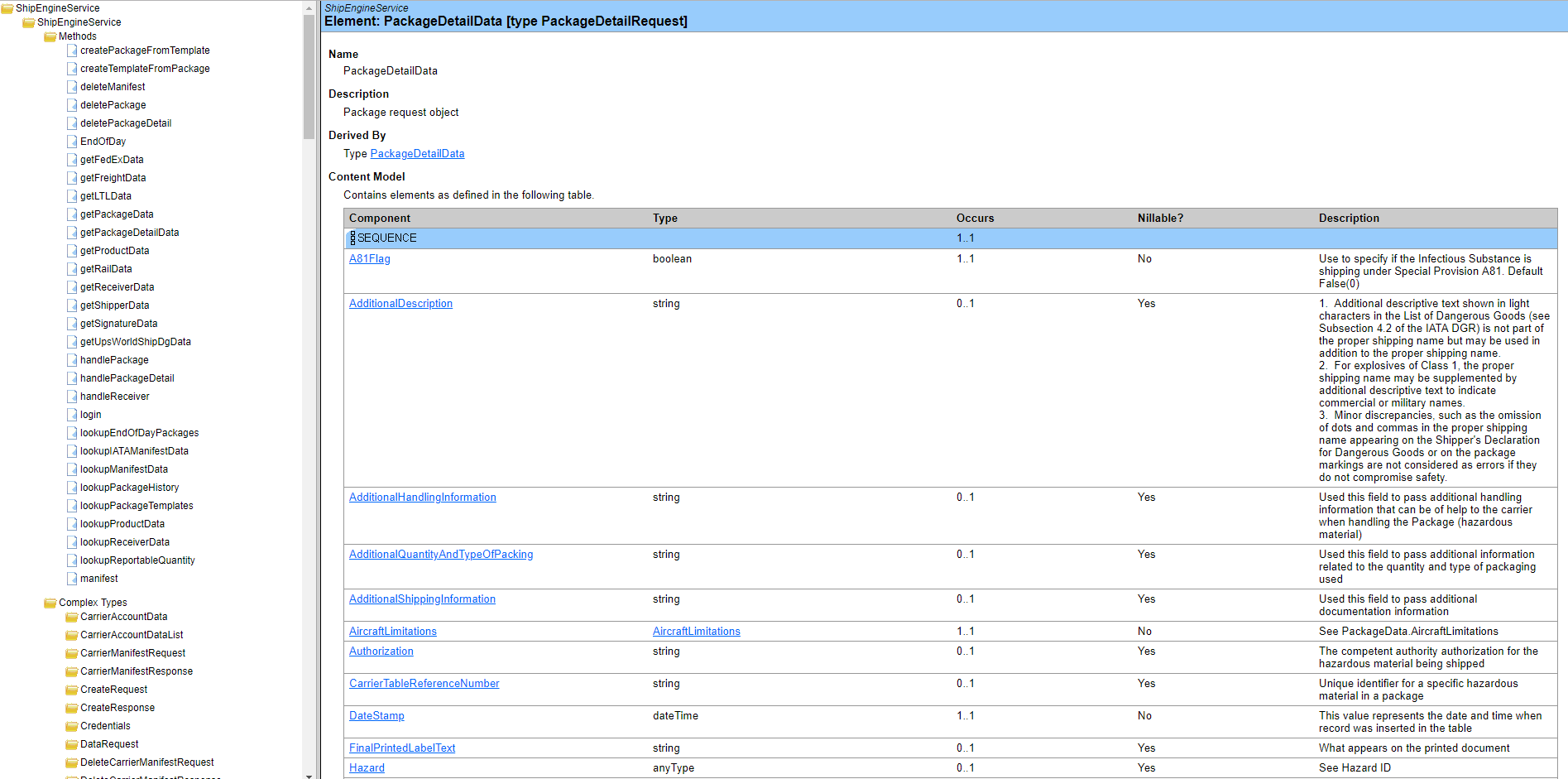The image size is (1568, 779).
Task: Click the manifest method document icon
Action: [x=72, y=579]
